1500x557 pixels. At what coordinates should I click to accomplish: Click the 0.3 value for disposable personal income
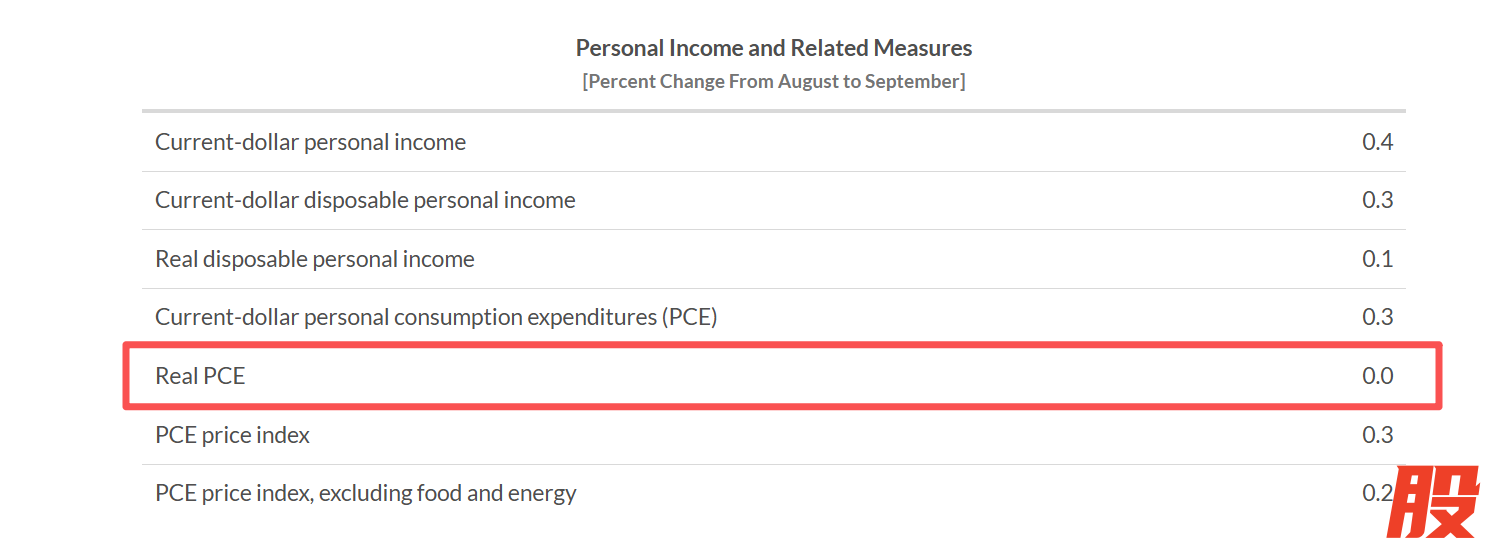[x=1377, y=200]
